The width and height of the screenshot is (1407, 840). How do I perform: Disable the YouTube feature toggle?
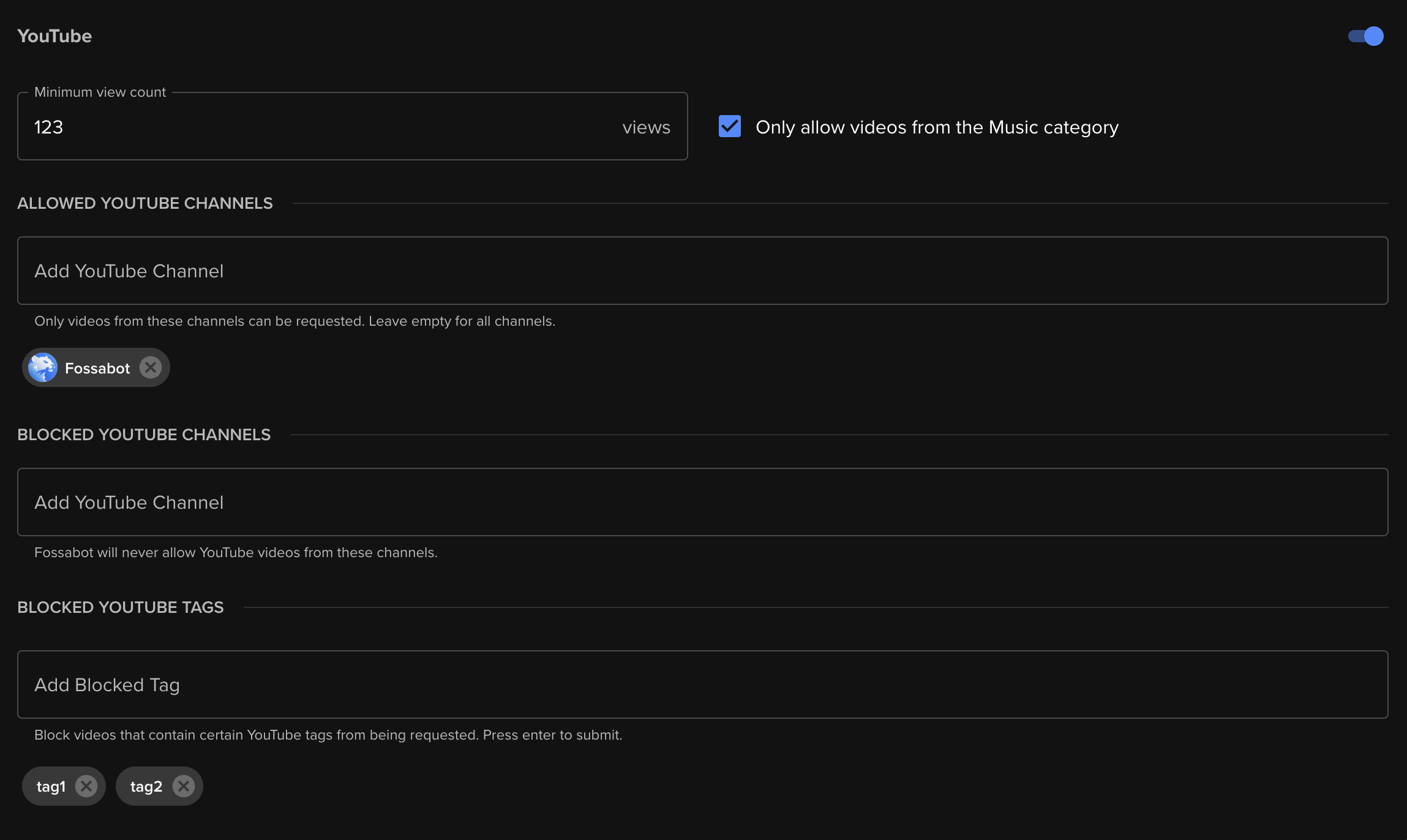click(1366, 36)
